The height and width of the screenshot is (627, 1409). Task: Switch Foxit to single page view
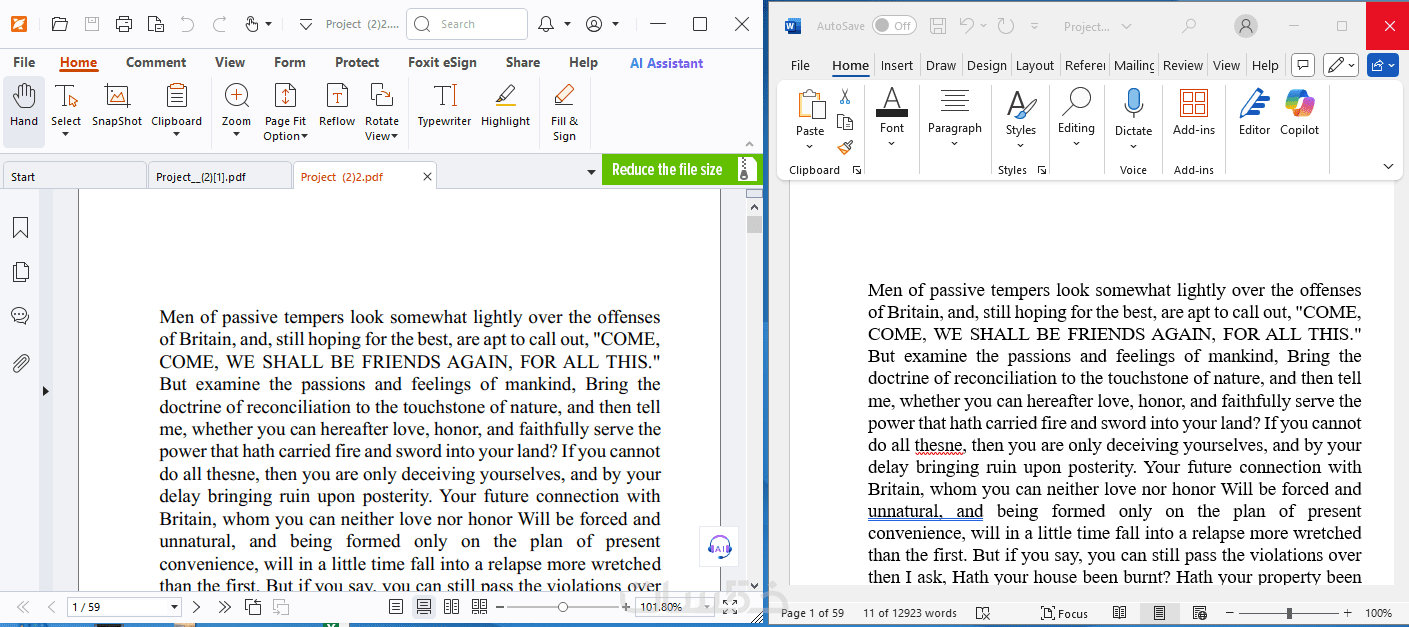(396, 607)
